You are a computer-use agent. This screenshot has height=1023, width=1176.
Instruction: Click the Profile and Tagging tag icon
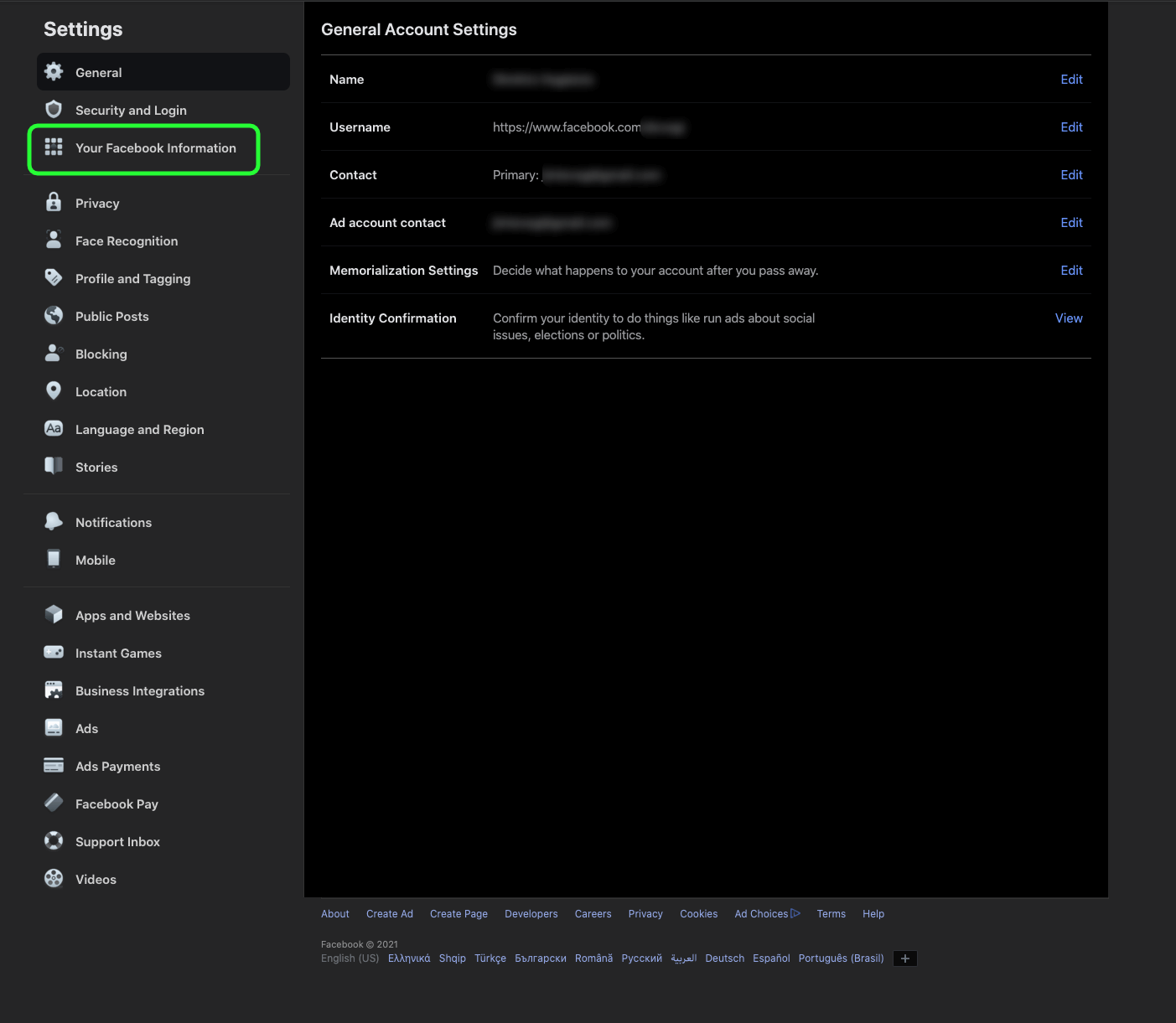pyautogui.click(x=54, y=278)
